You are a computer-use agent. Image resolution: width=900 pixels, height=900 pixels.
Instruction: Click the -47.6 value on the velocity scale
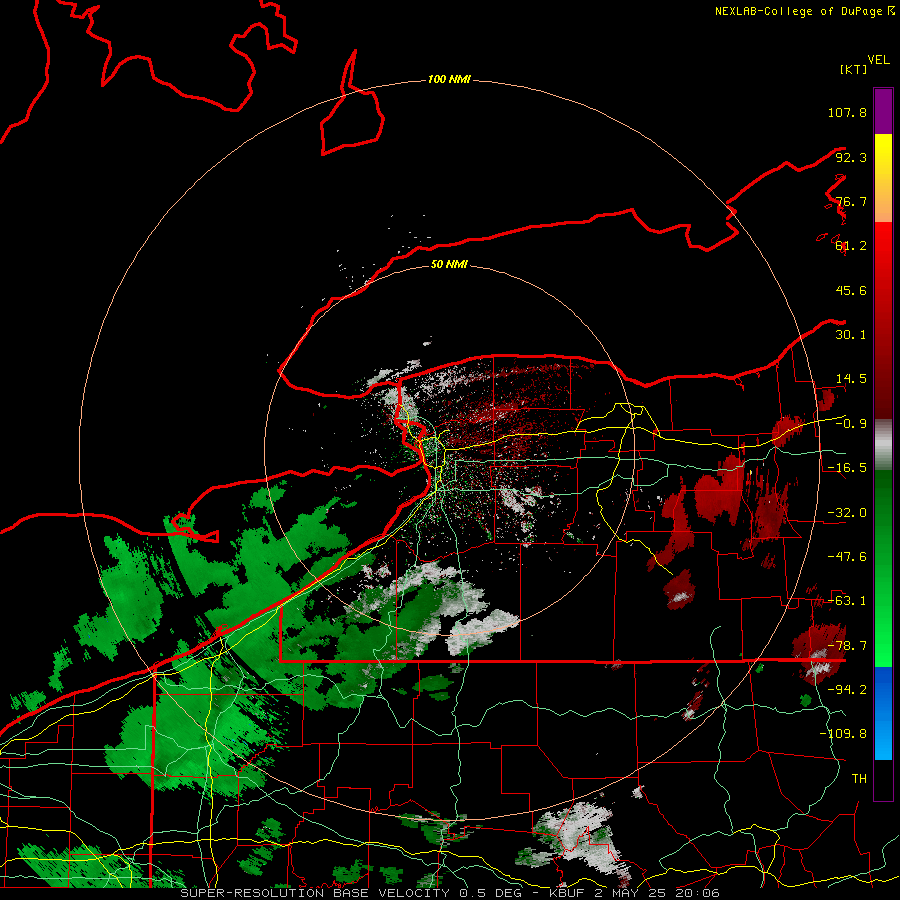pyautogui.click(x=847, y=557)
